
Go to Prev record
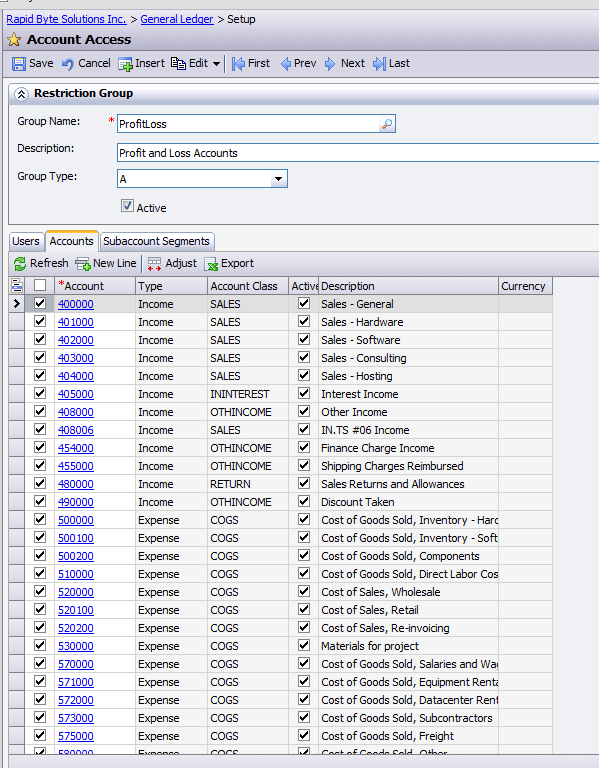click(298, 63)
